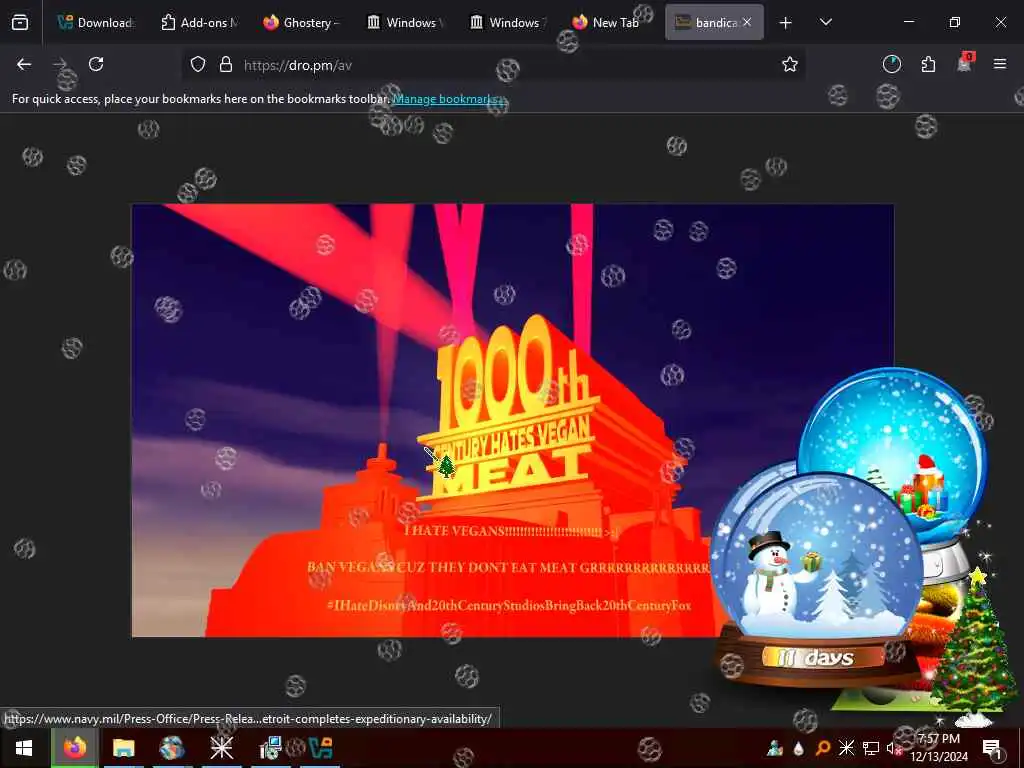This screenshot has height=768, width=1024.
Task: Switch to the Add-ons Manager tab
Action: (x=199, y=22)
